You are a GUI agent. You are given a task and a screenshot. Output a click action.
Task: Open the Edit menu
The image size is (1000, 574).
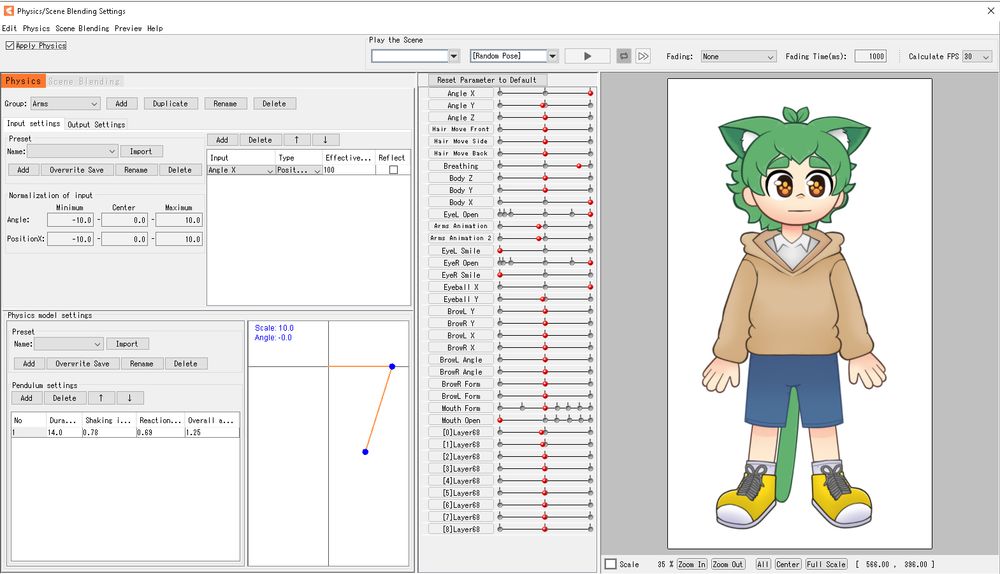point(10,28)
